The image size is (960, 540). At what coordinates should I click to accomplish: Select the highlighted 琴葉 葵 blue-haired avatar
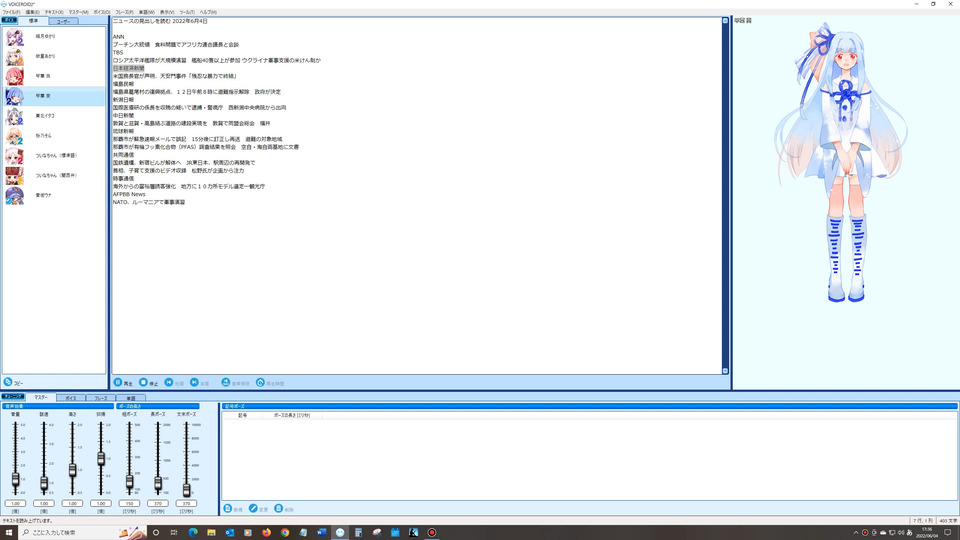[x=14, y=96]
